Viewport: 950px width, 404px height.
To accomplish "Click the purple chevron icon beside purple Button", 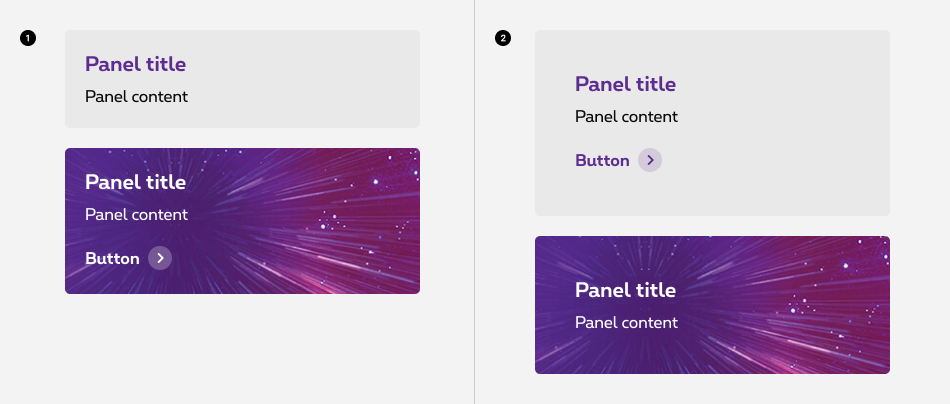I will pyautogui.click(x=650, y=160).
